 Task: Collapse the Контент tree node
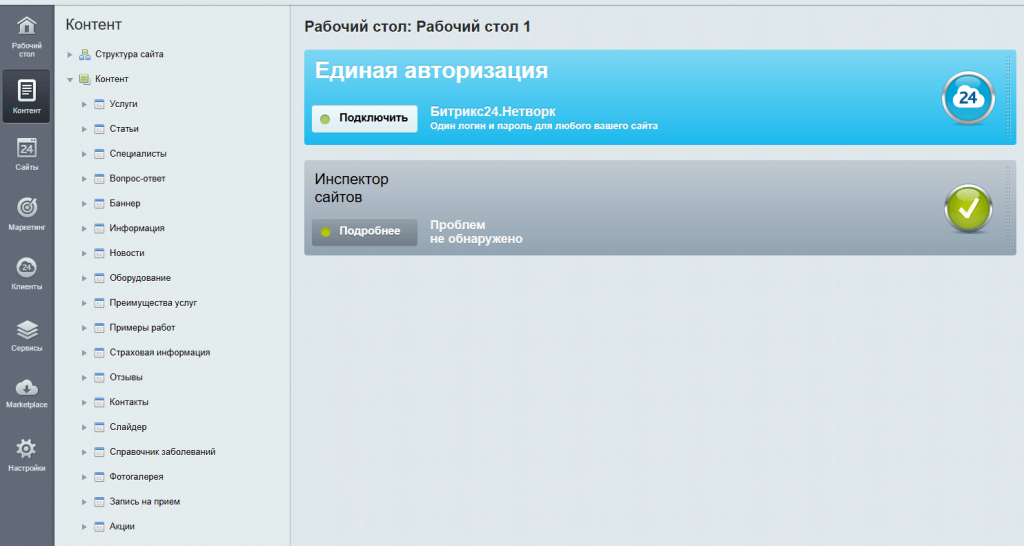70,80
